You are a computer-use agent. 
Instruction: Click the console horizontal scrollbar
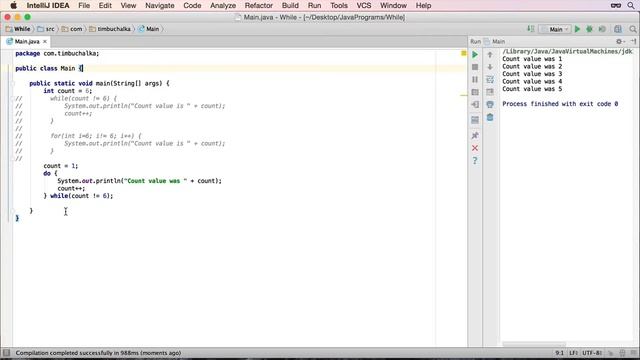click(534, 344)
